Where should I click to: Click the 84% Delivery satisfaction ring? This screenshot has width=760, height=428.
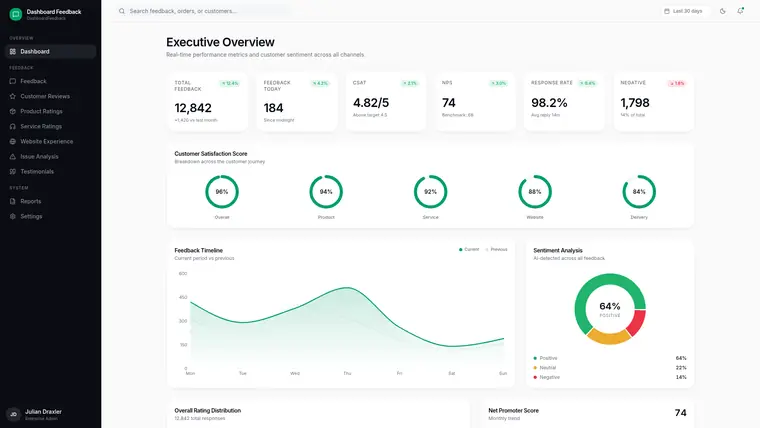click(639, 191)
